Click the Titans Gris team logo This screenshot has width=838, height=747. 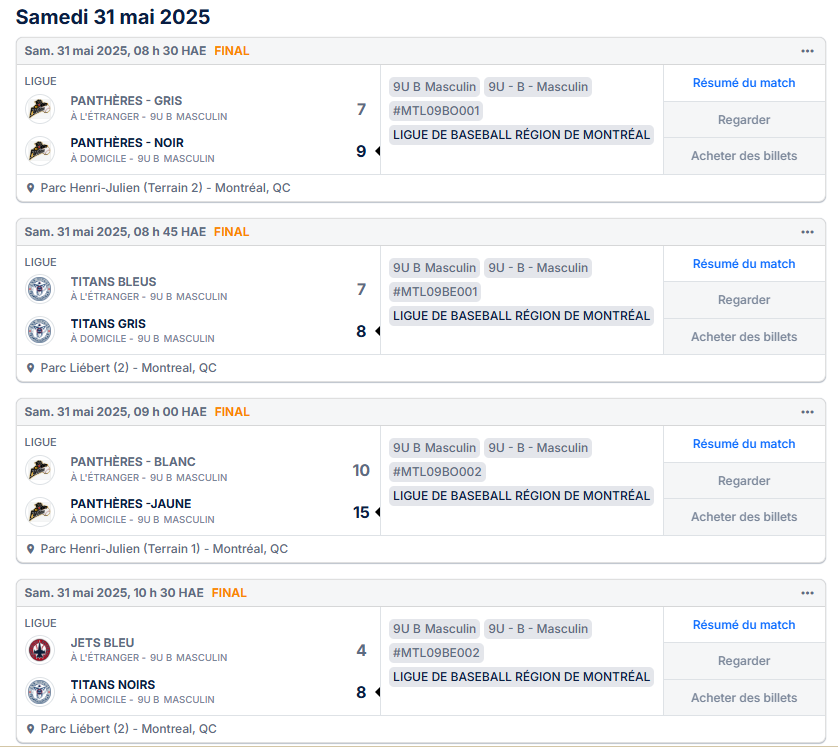(x=40, y=331)
